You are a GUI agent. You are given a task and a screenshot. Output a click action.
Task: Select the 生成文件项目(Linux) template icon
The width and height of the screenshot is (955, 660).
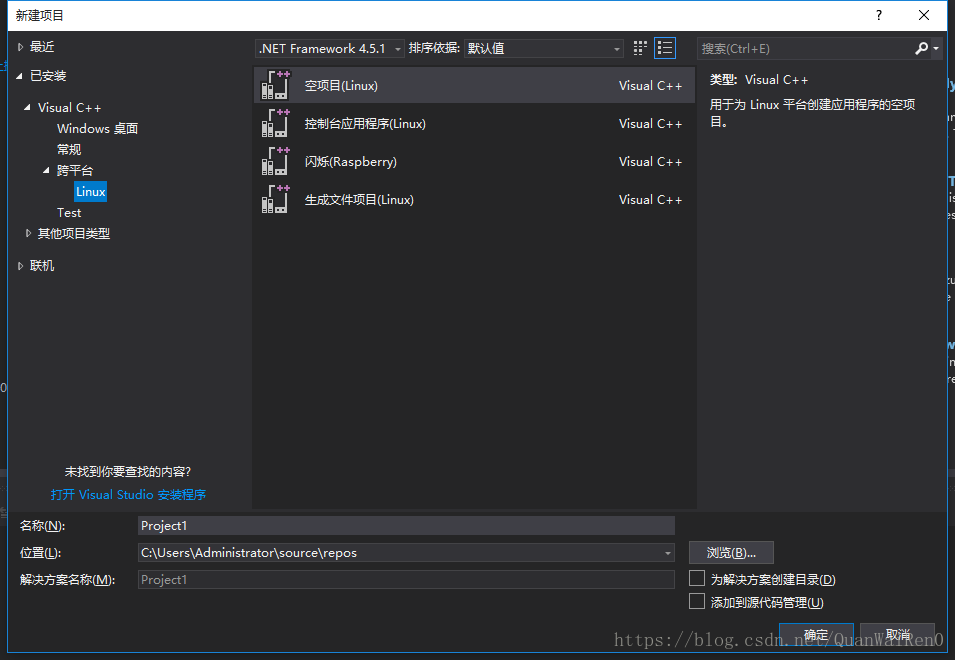[275, 199]
